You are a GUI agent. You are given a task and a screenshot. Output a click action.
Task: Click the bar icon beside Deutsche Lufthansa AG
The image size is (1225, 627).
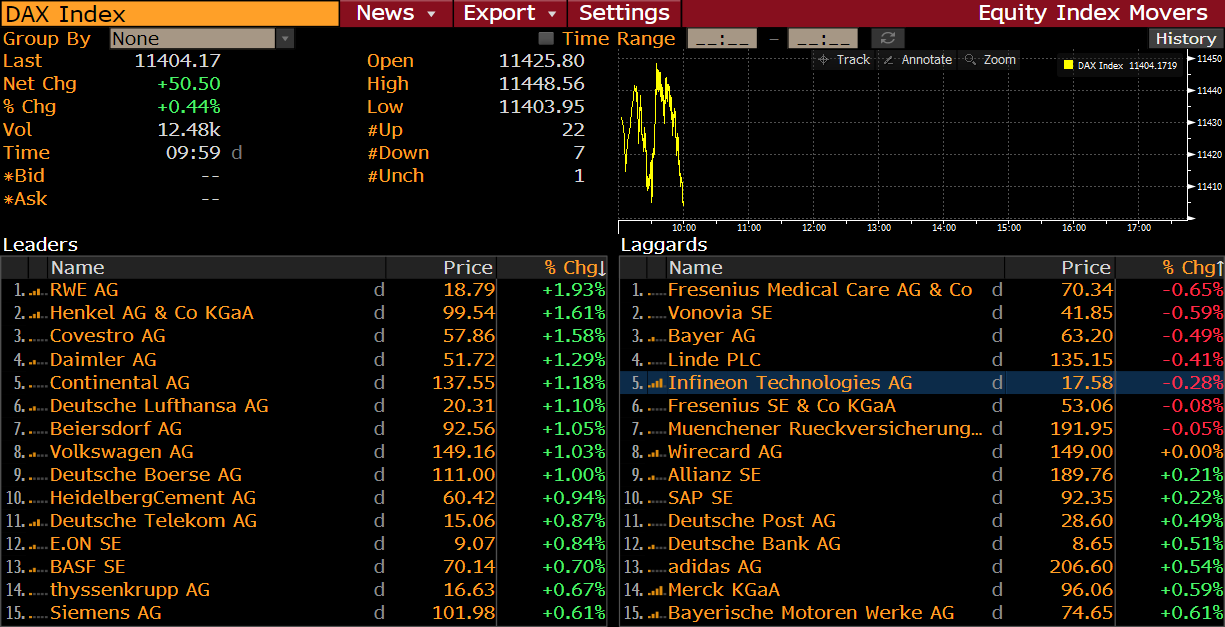(37, 405)
